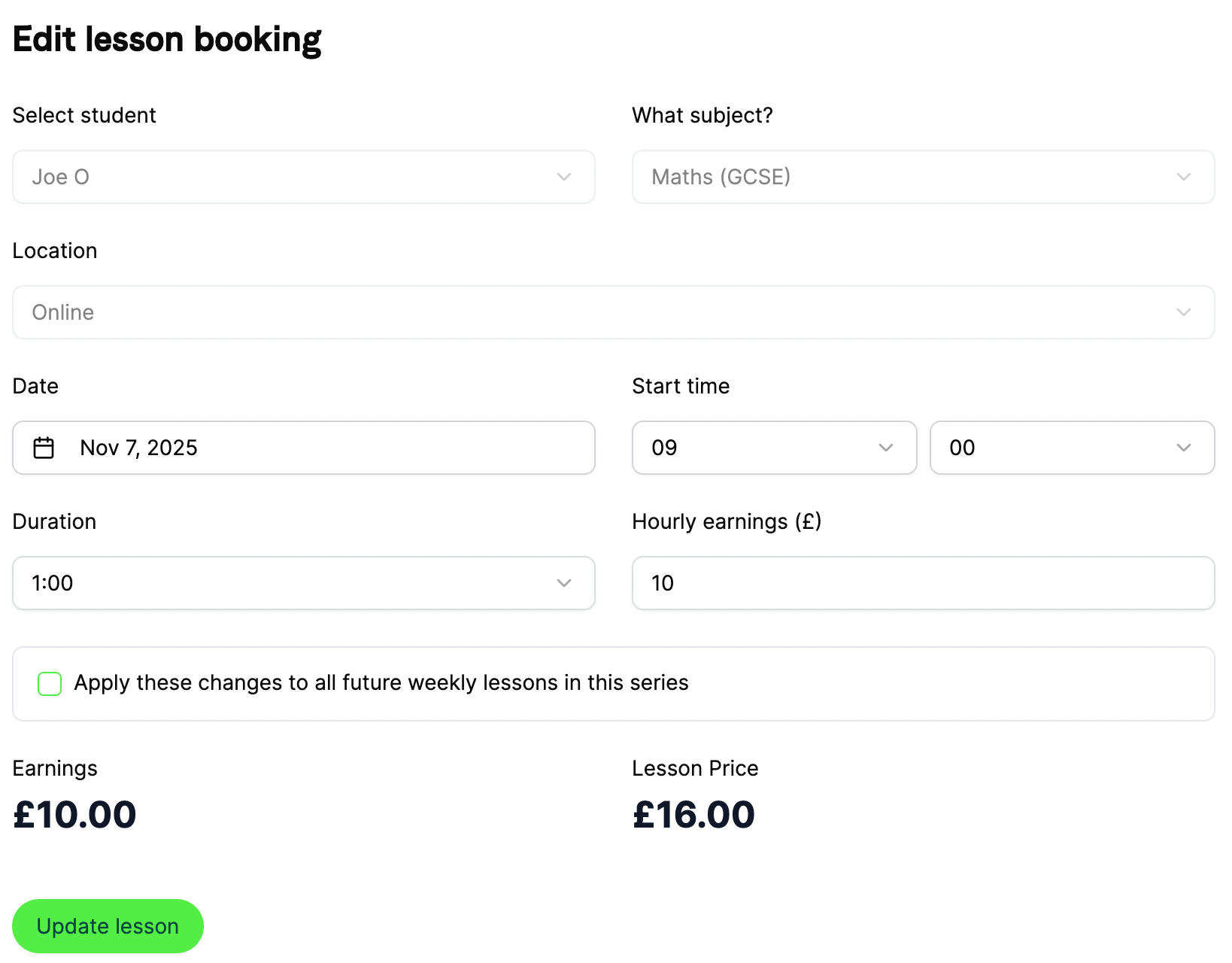The width and height of the screenshot is (1232, 963).
Task: Click the chevron arrow in Location field
Action: click(1184, 312)
